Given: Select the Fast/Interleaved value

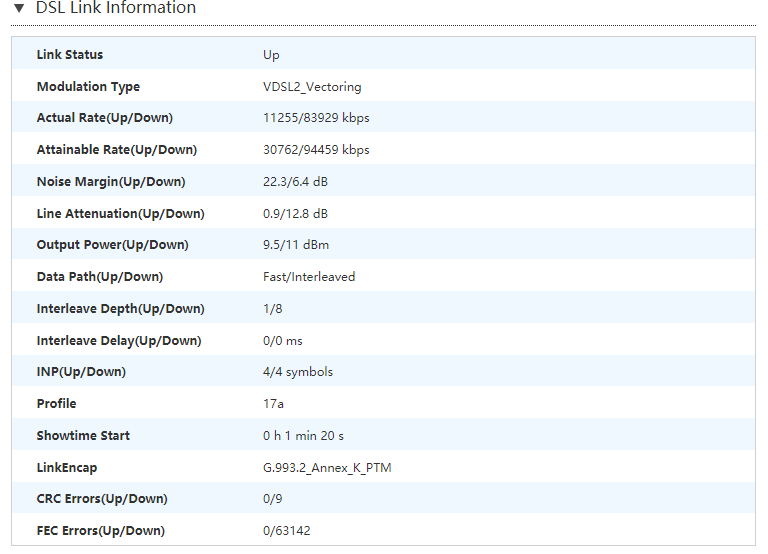Looking at the screenshot, I should click(x=309, y=277).
